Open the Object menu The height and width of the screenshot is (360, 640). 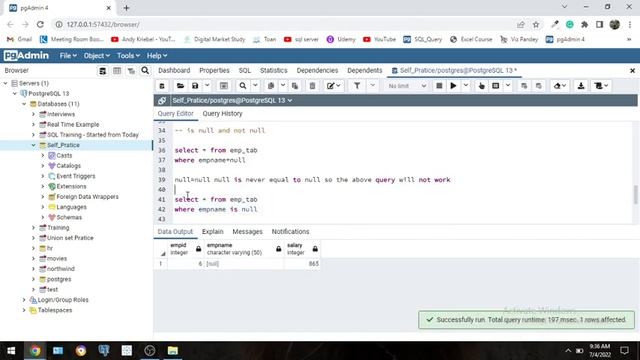click(x=97, y=56)
